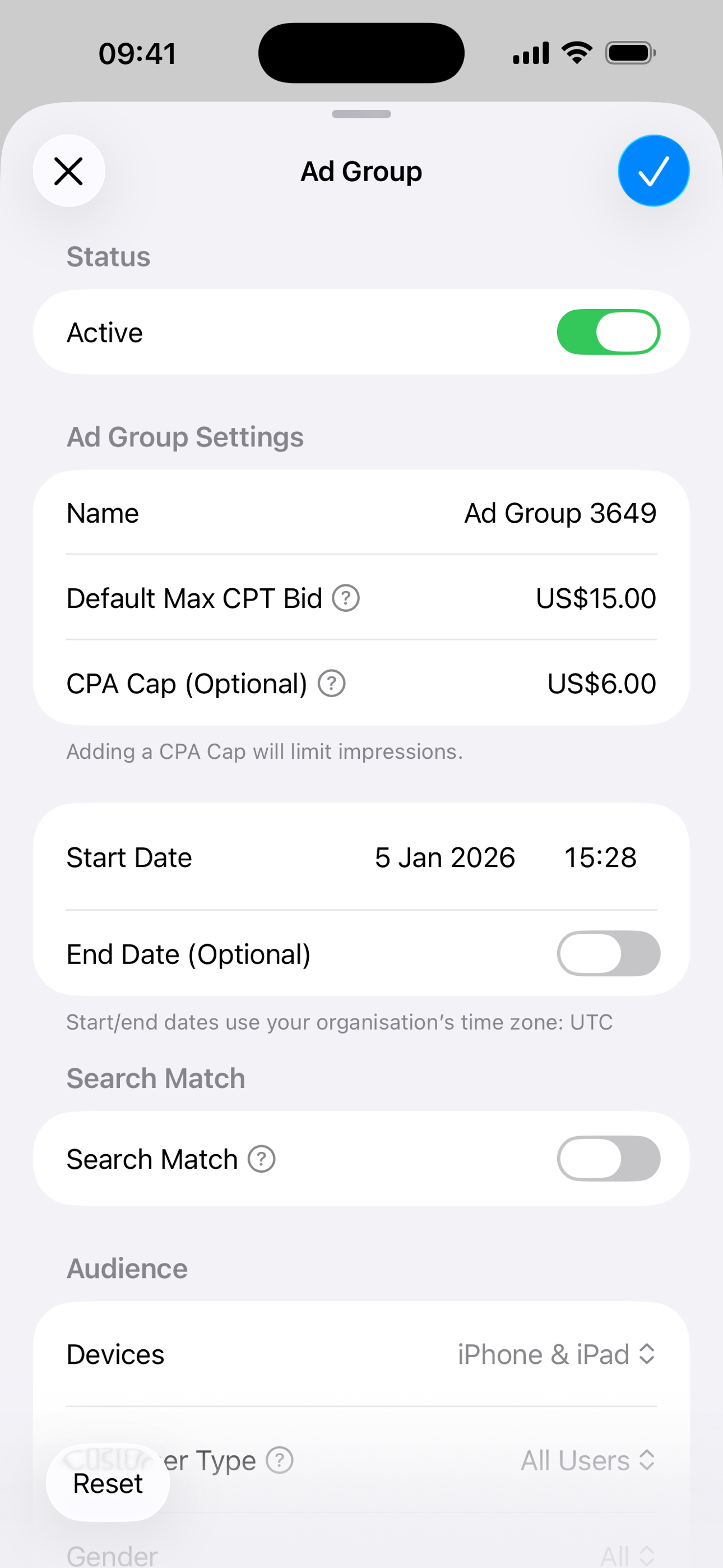Turn on the Search Match switch
723x1568 pixels.
click(x=608, y=1159)
